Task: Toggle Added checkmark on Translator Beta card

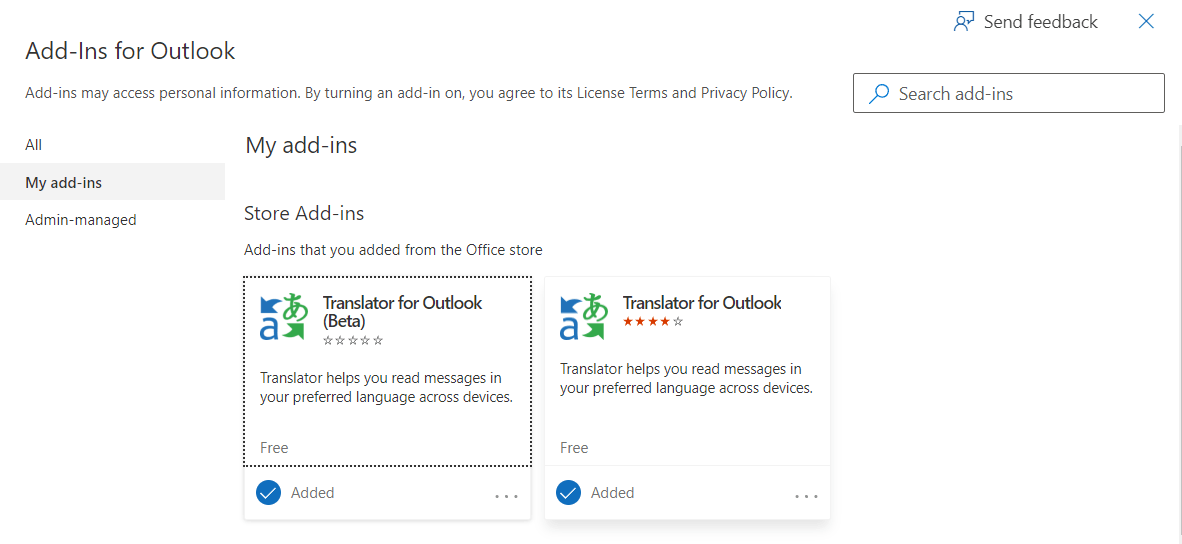Action: point(268,493)
